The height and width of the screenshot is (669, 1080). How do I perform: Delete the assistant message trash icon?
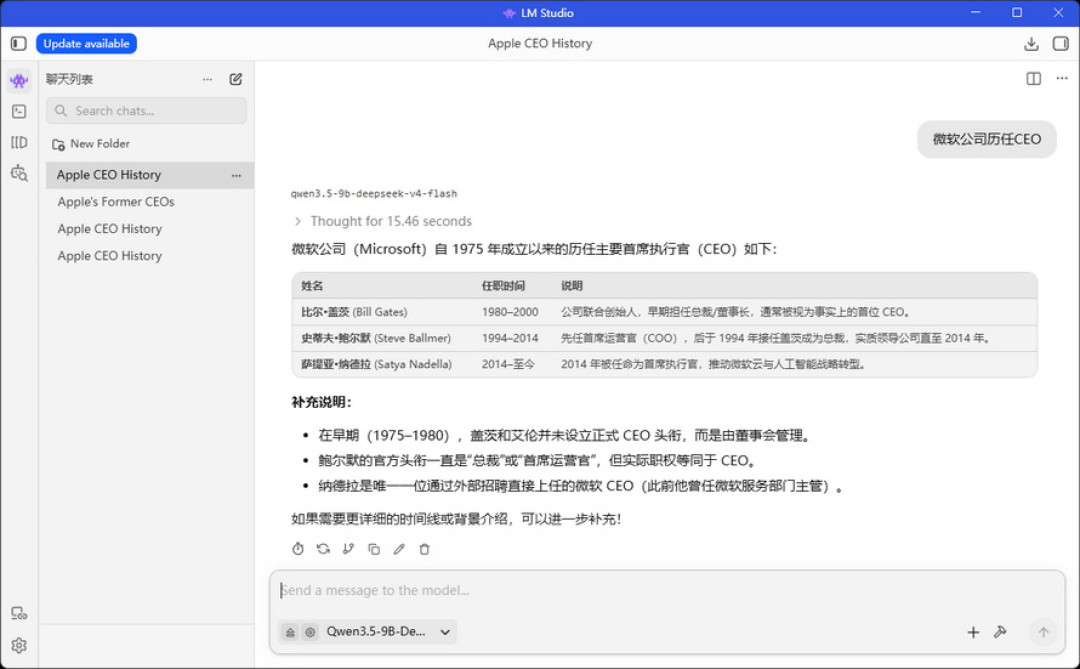[424, 549]
